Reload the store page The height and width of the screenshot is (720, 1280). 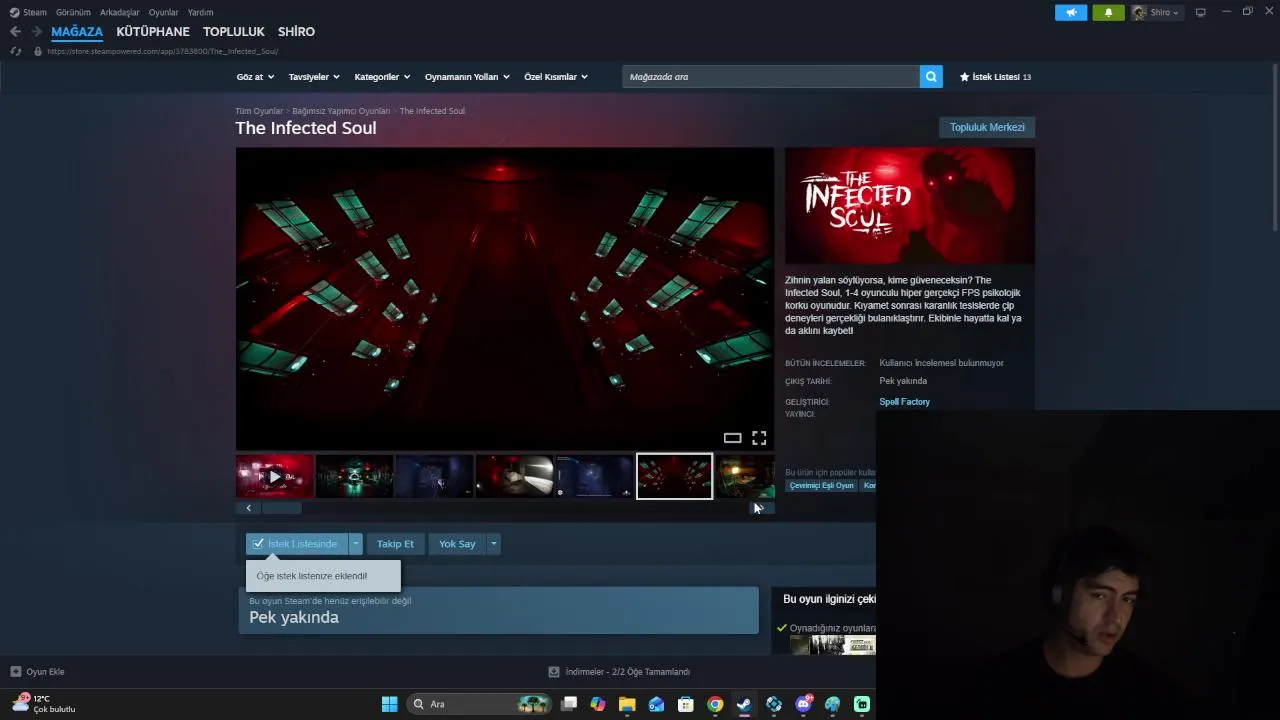click(x=15, y=51)
